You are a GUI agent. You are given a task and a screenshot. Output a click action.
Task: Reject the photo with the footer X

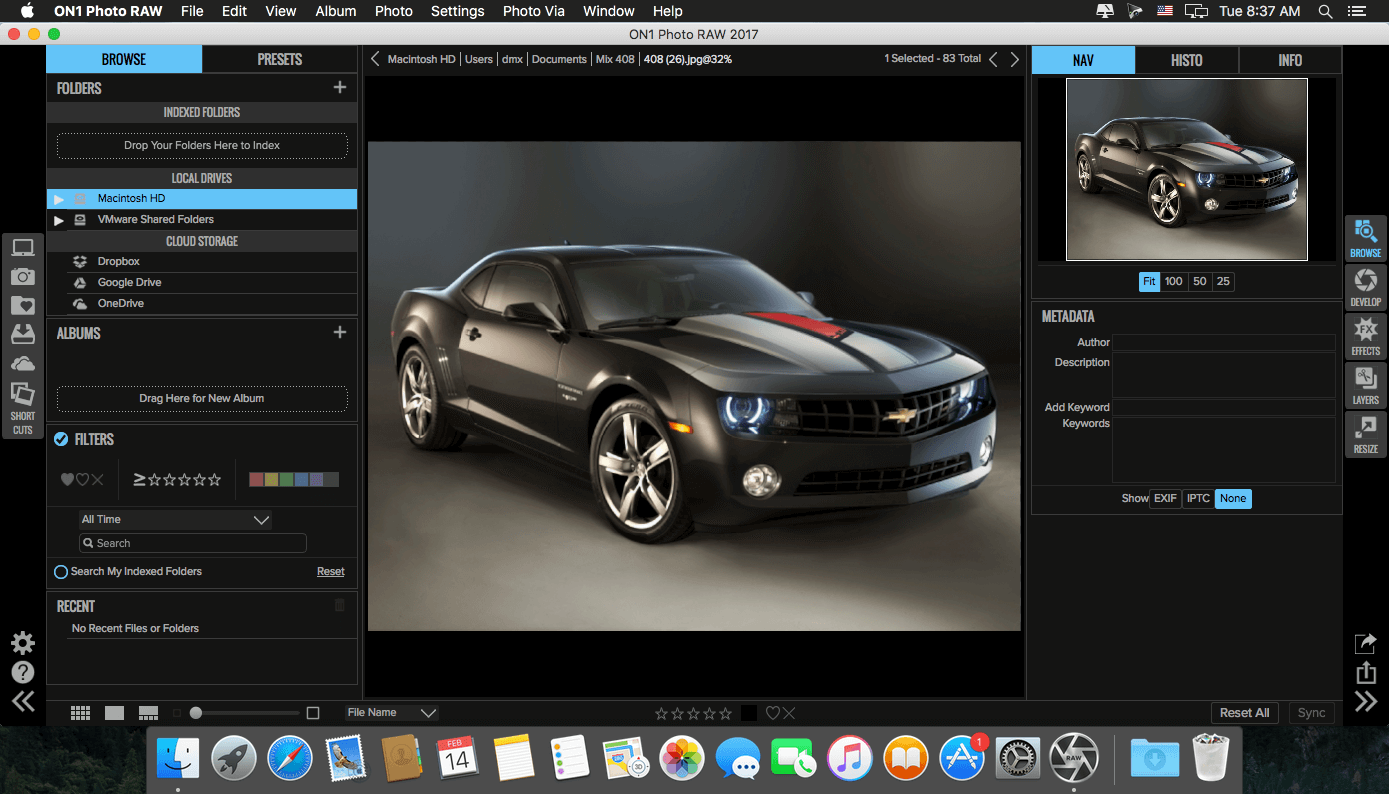coord(789,713)
